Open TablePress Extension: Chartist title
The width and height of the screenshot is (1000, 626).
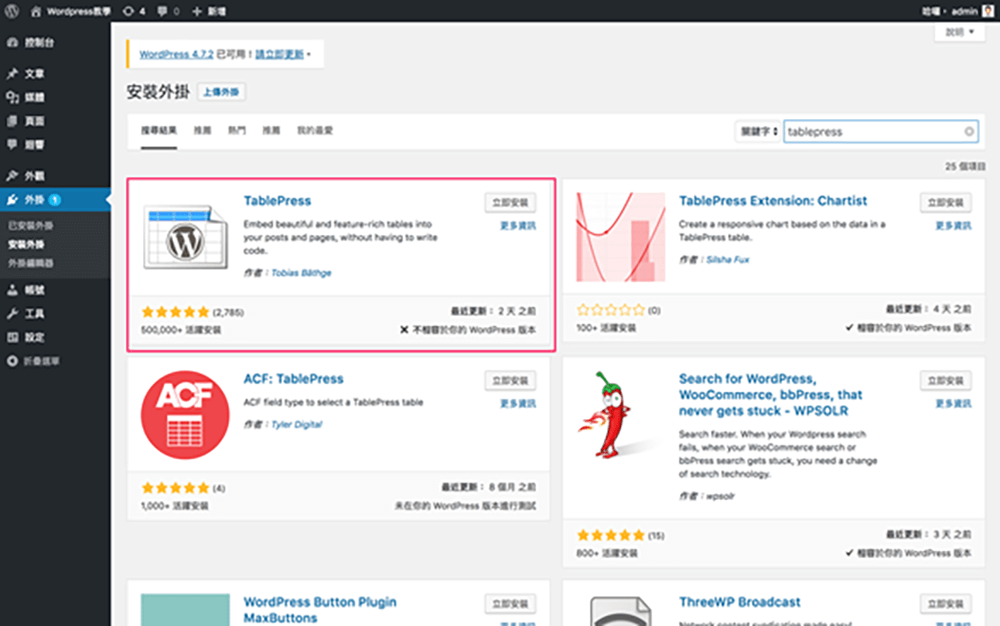pyautogui.click(x=773, y=201)
